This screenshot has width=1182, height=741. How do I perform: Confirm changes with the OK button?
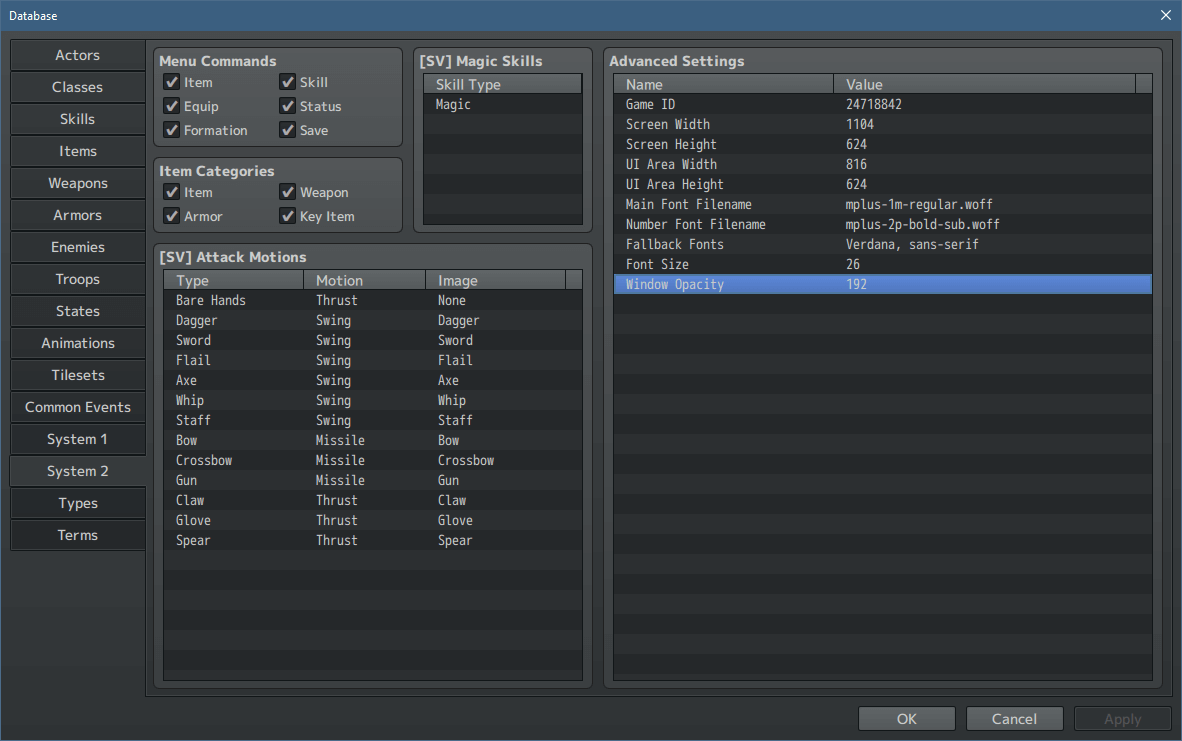906,718
